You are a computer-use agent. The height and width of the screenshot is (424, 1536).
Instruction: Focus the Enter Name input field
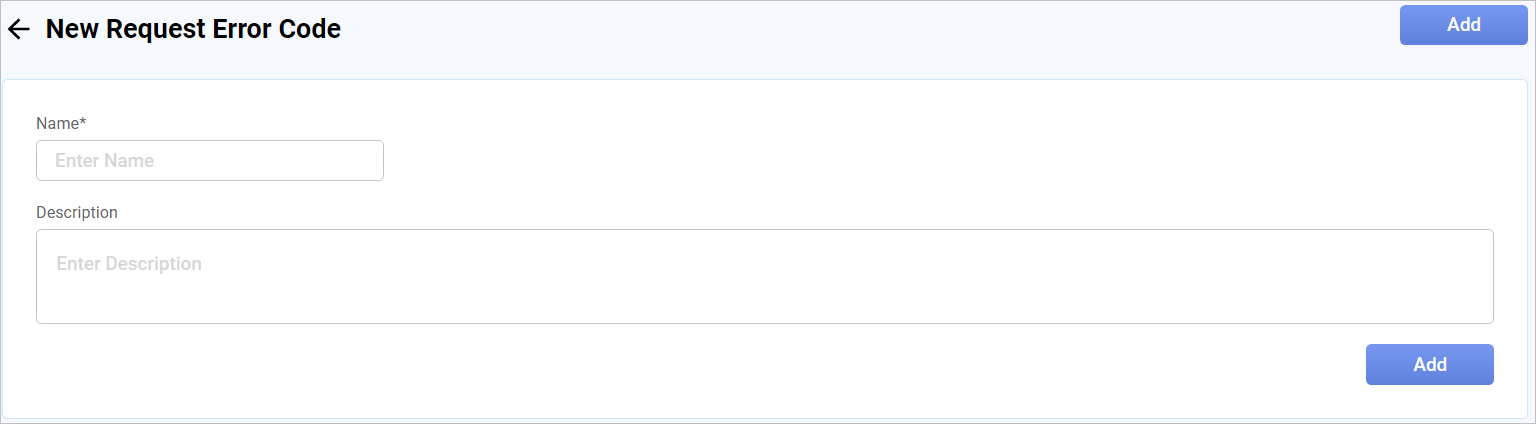pos(210,161)
